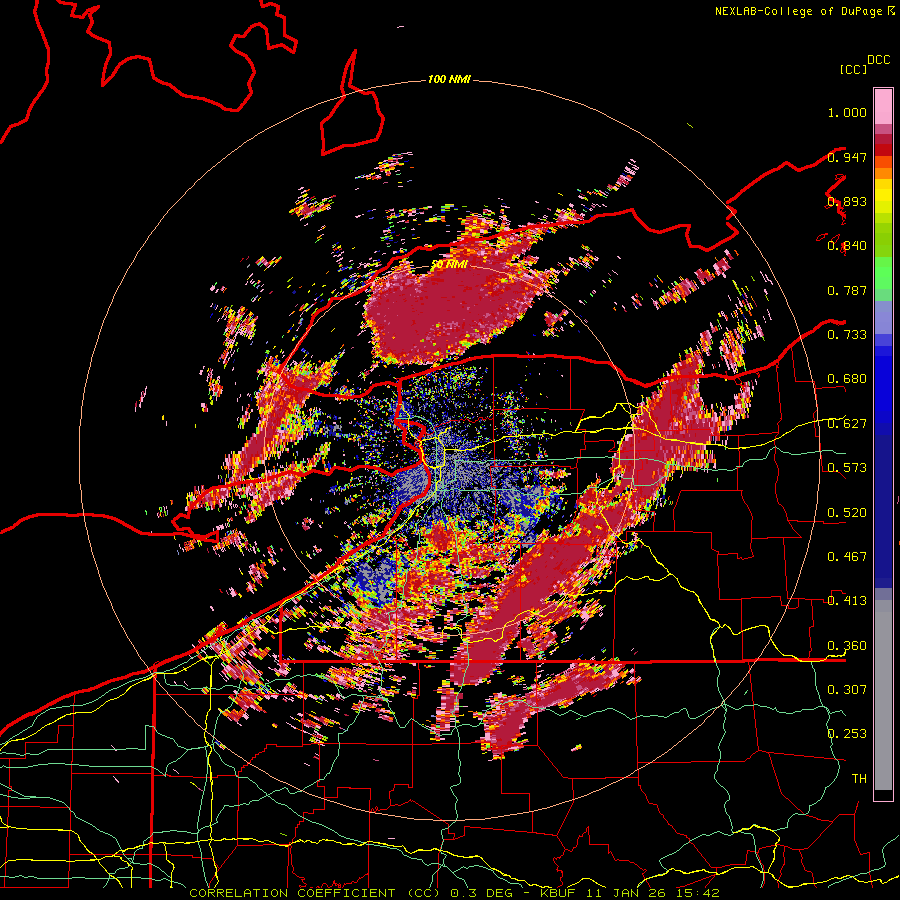Image resolution: width=900 pixels, height=900 pixels.
Task: Click the KBUF radar site identifier
Action: (x=560, y=893)
